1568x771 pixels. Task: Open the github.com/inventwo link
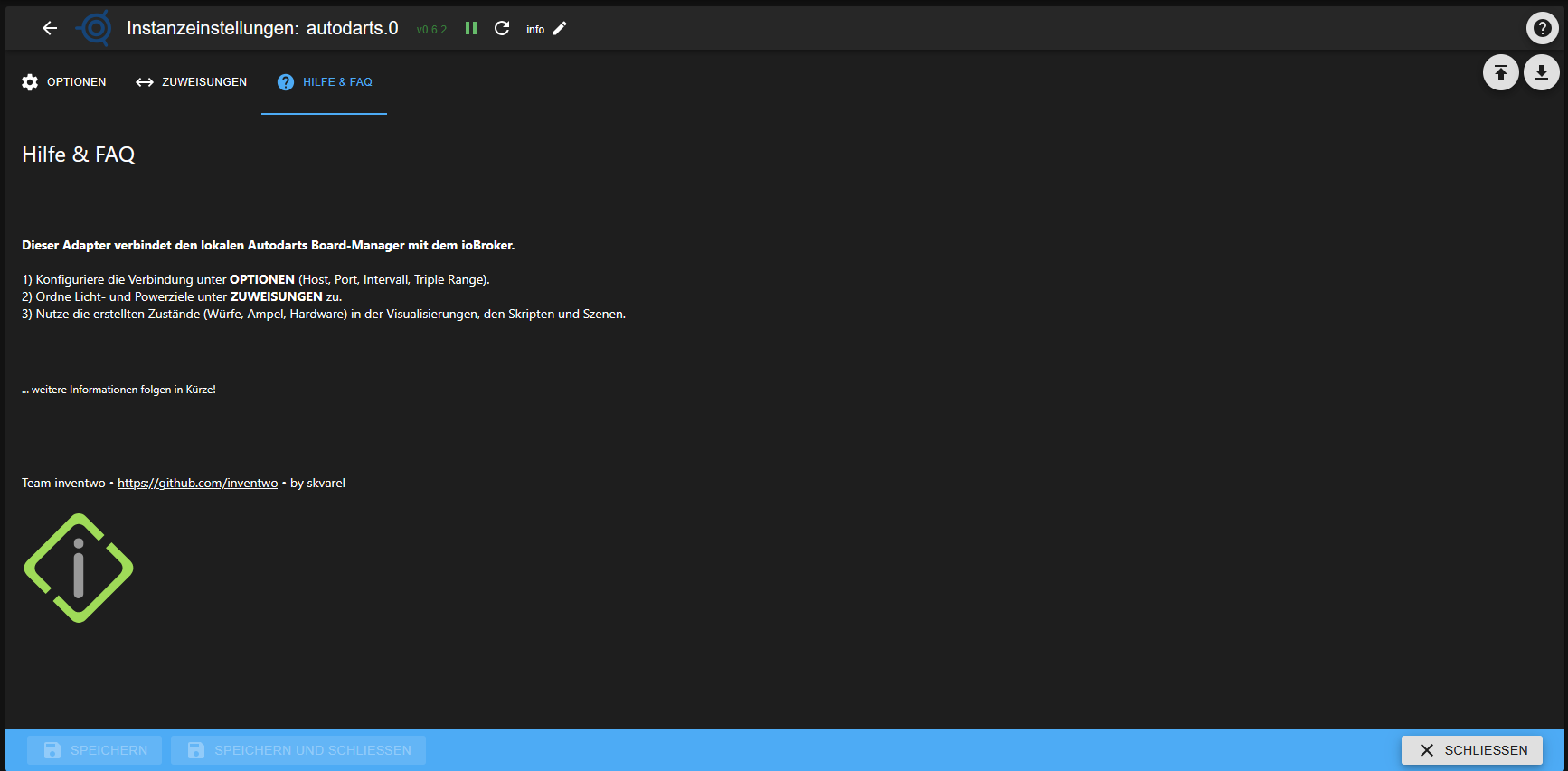tap(197, 484)
